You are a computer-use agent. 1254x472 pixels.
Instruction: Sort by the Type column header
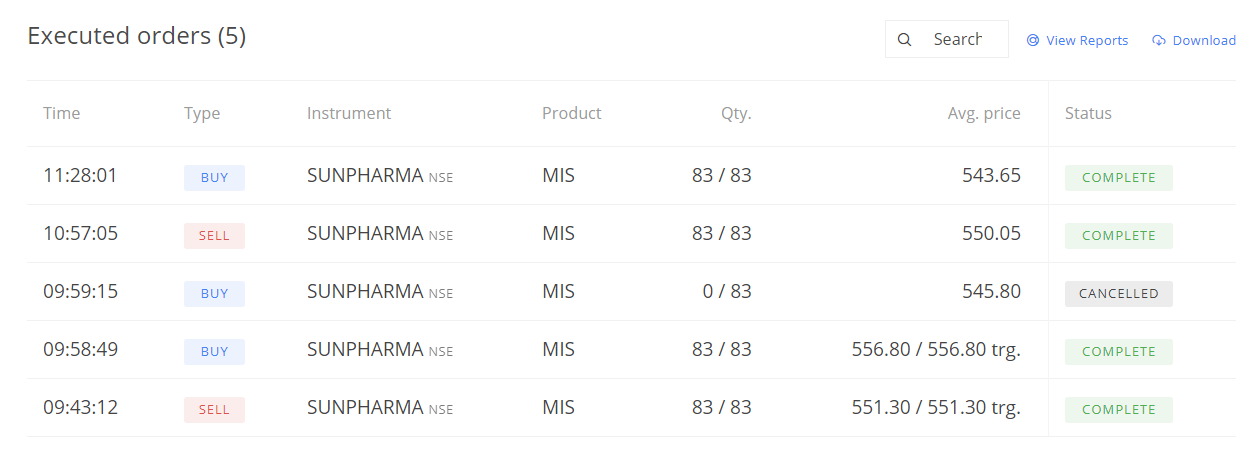pos(202,113)
